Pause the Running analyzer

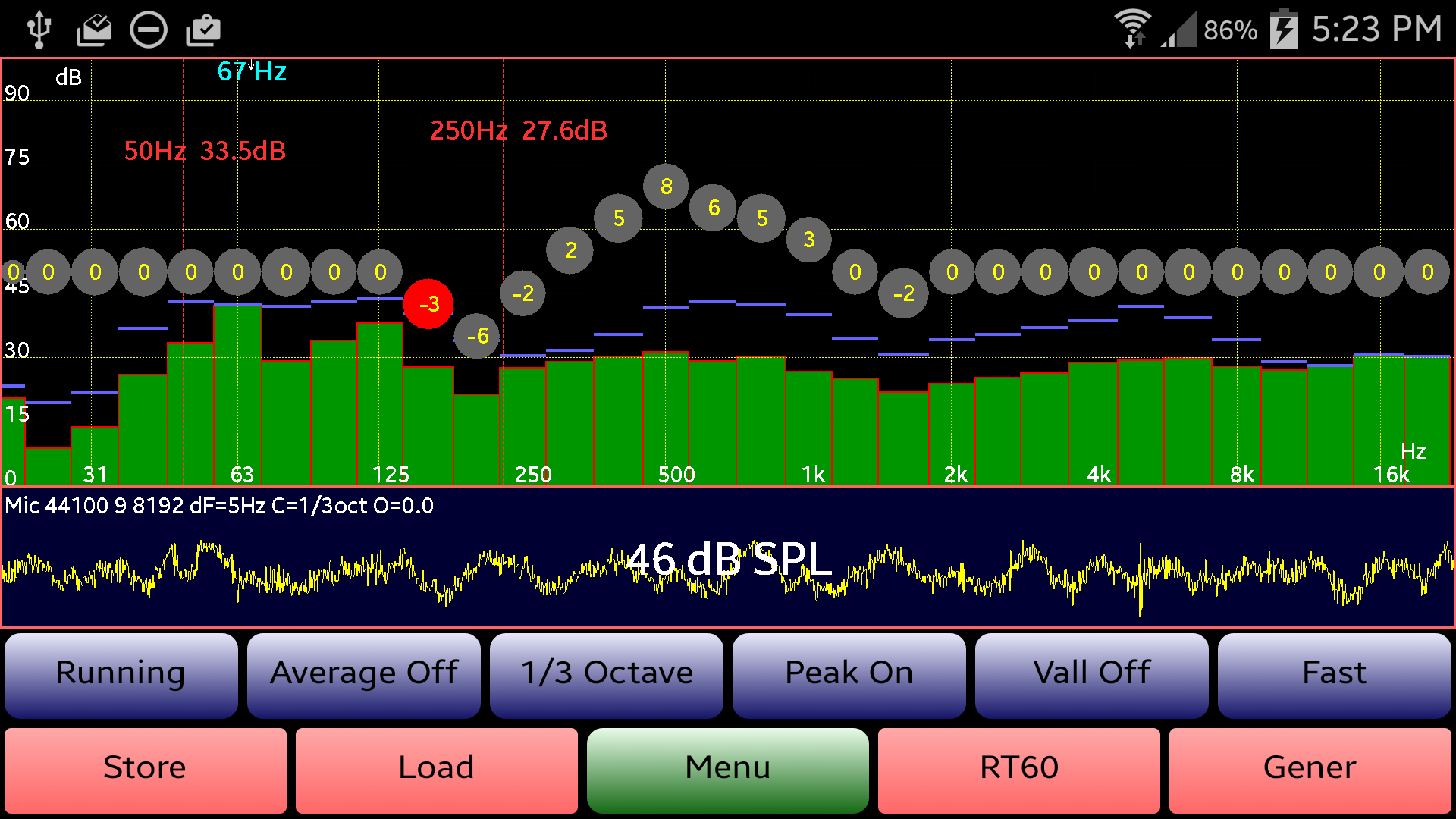(121, 673)
